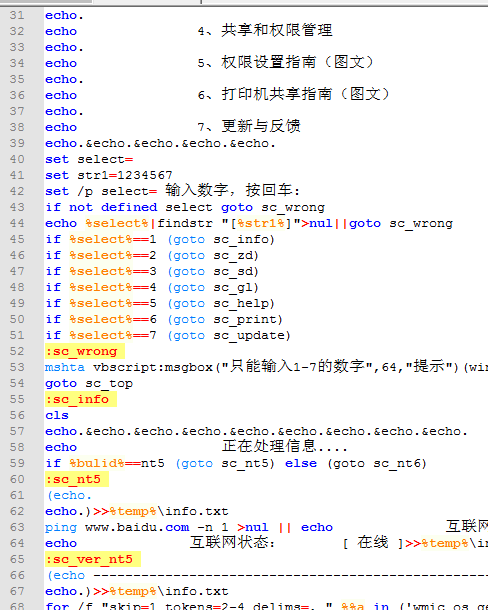Click 'cls' on line 56

[x=57, y=415]
